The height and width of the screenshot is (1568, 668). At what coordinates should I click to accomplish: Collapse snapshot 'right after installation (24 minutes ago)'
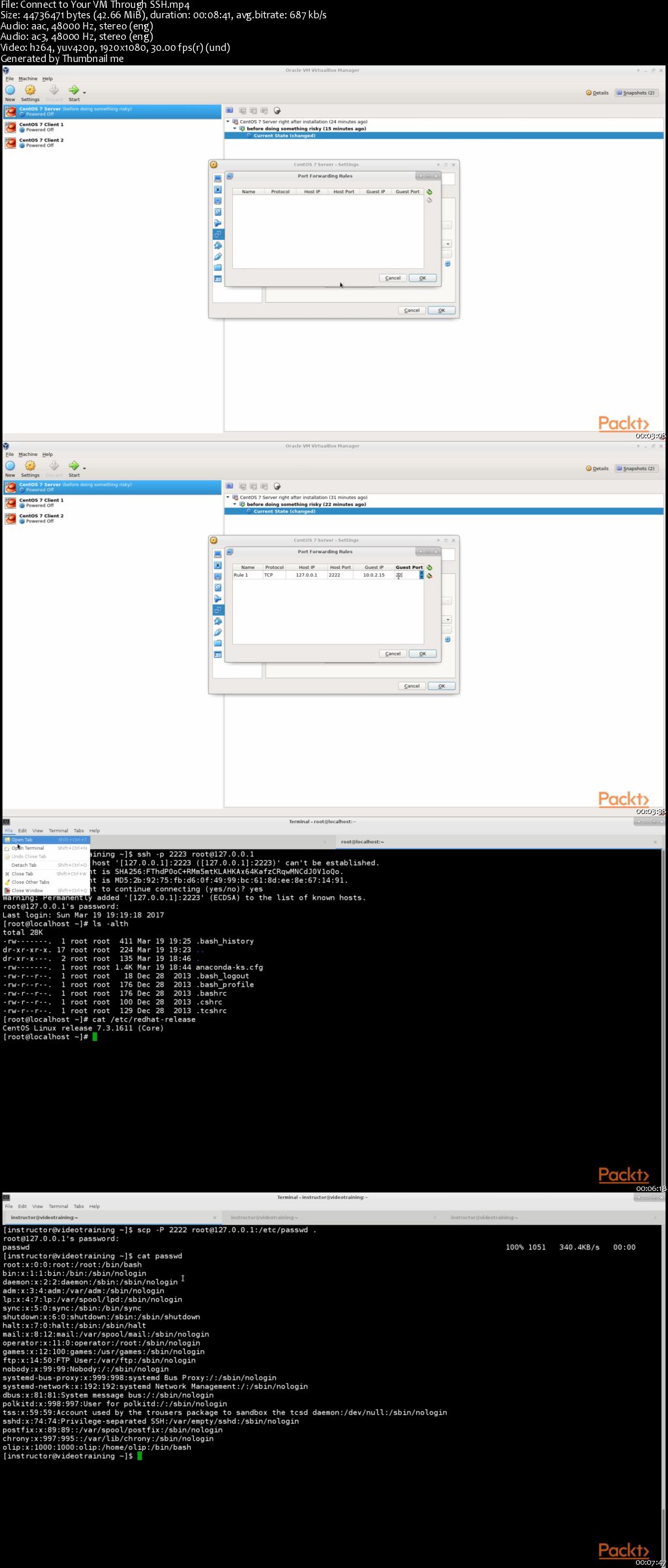pos(228,121)
